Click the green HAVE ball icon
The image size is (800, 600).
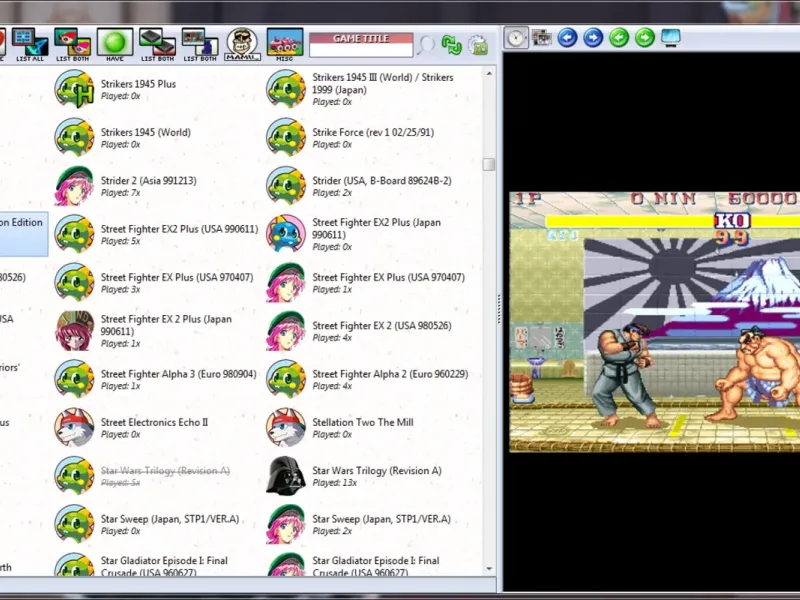pyautogui.click(x=115, y=43)
